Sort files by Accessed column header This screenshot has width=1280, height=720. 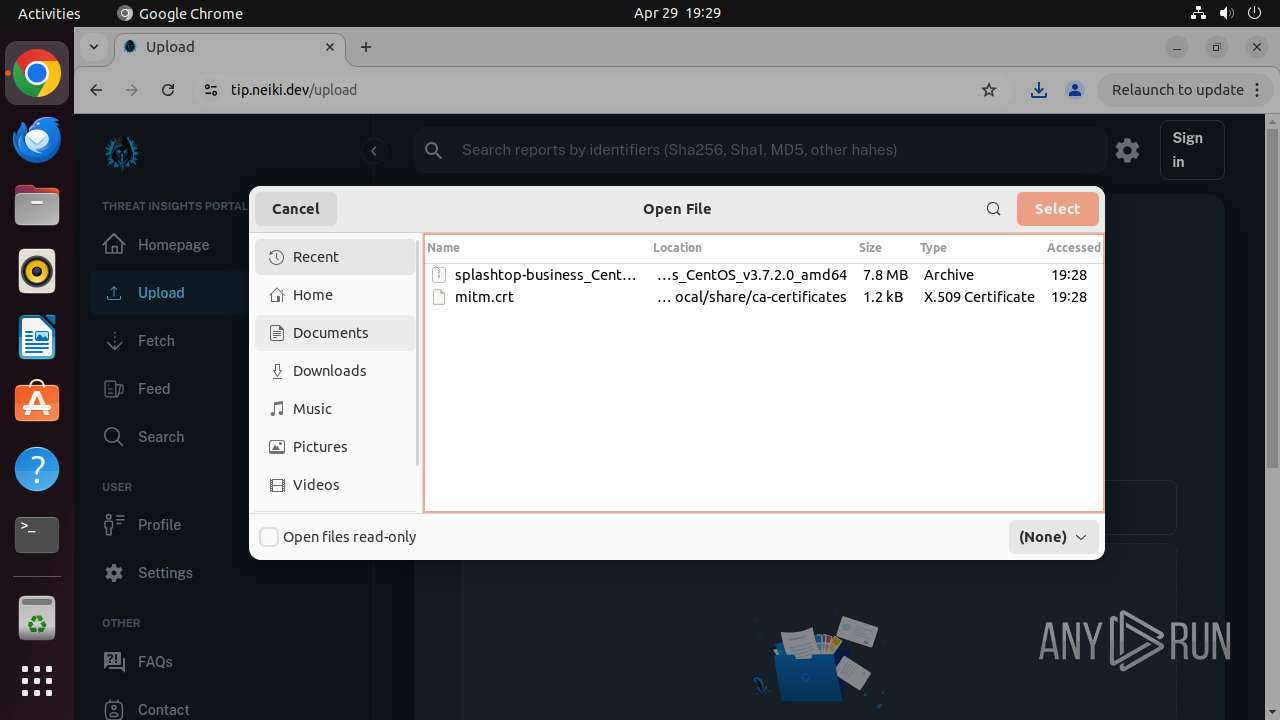1072,248
